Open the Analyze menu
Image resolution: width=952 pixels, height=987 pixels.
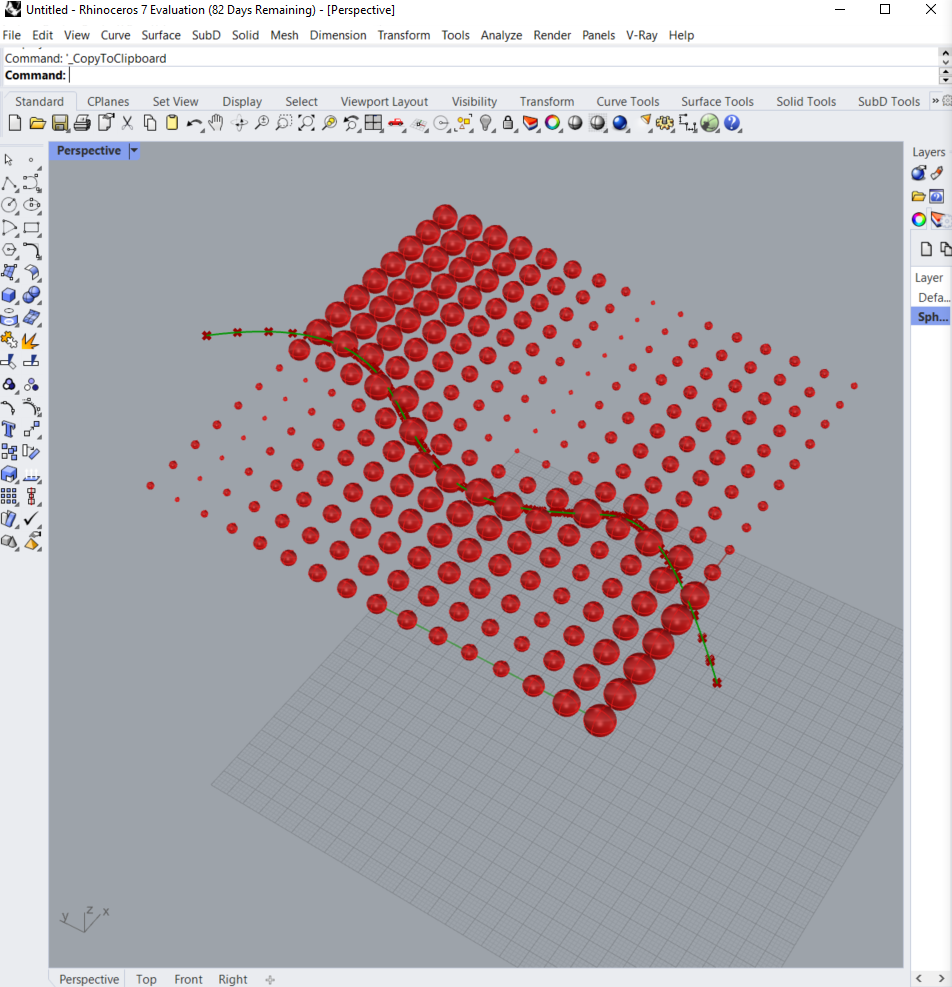coord(501,35)
